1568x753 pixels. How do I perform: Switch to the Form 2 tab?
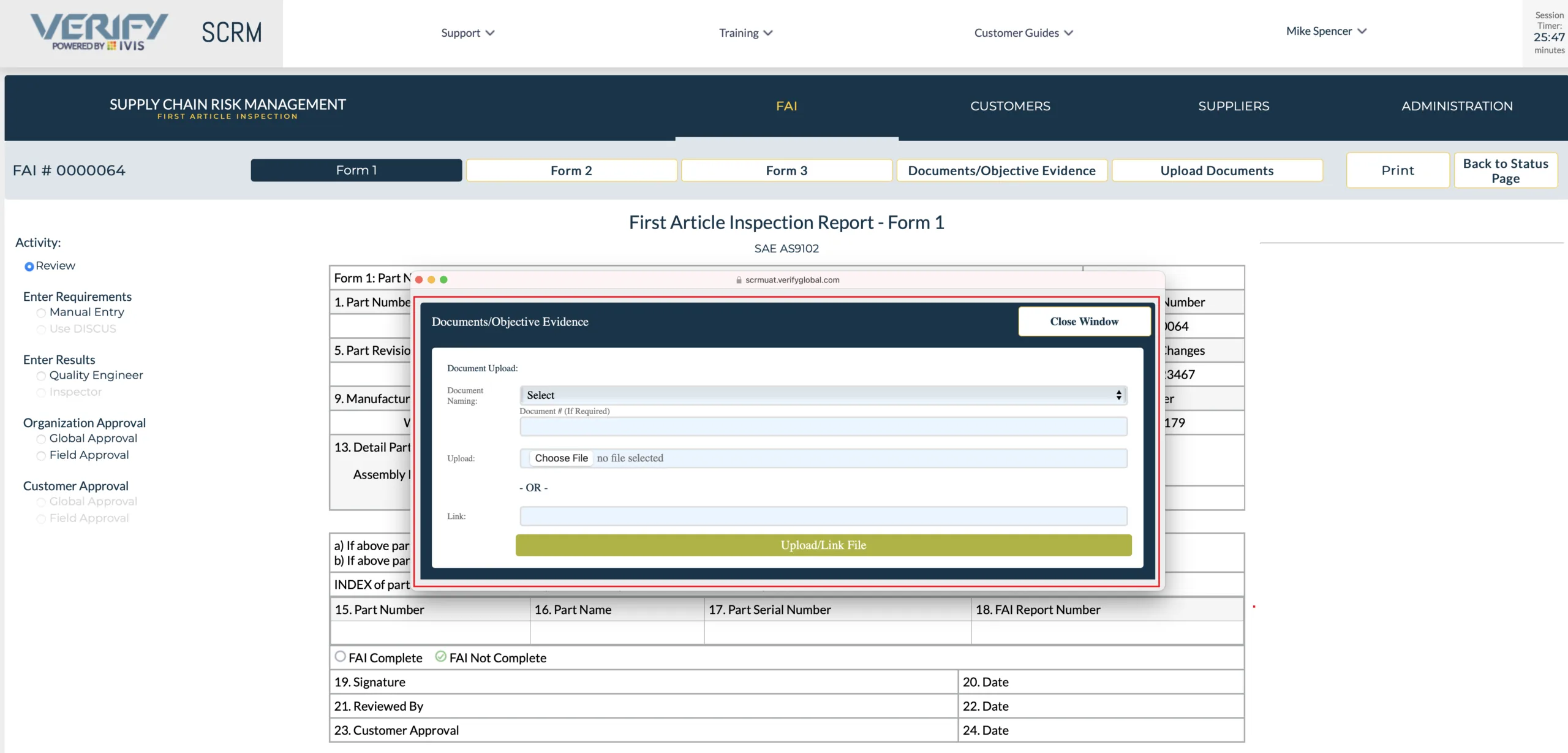[571, 170]
